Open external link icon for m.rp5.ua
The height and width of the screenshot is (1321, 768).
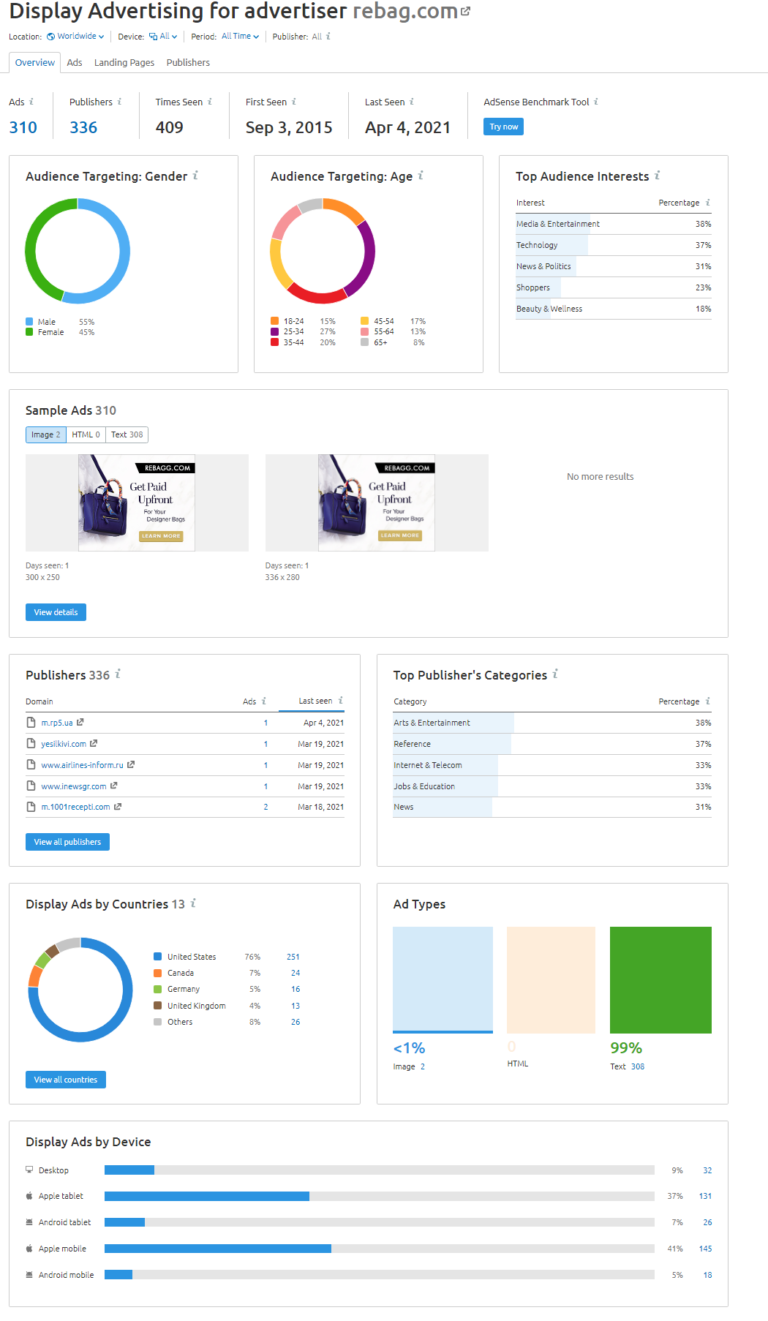click(81, 723)
